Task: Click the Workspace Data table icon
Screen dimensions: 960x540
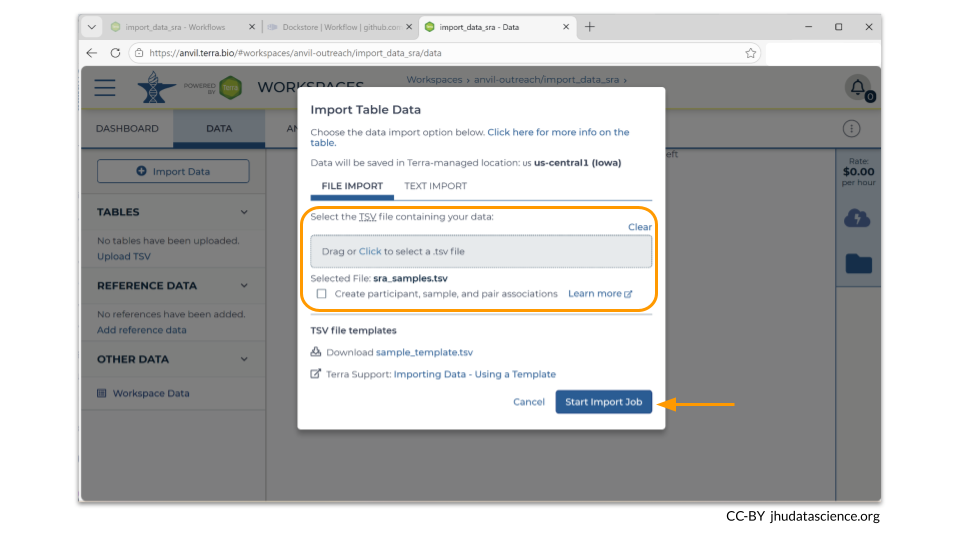Action: 102,393
